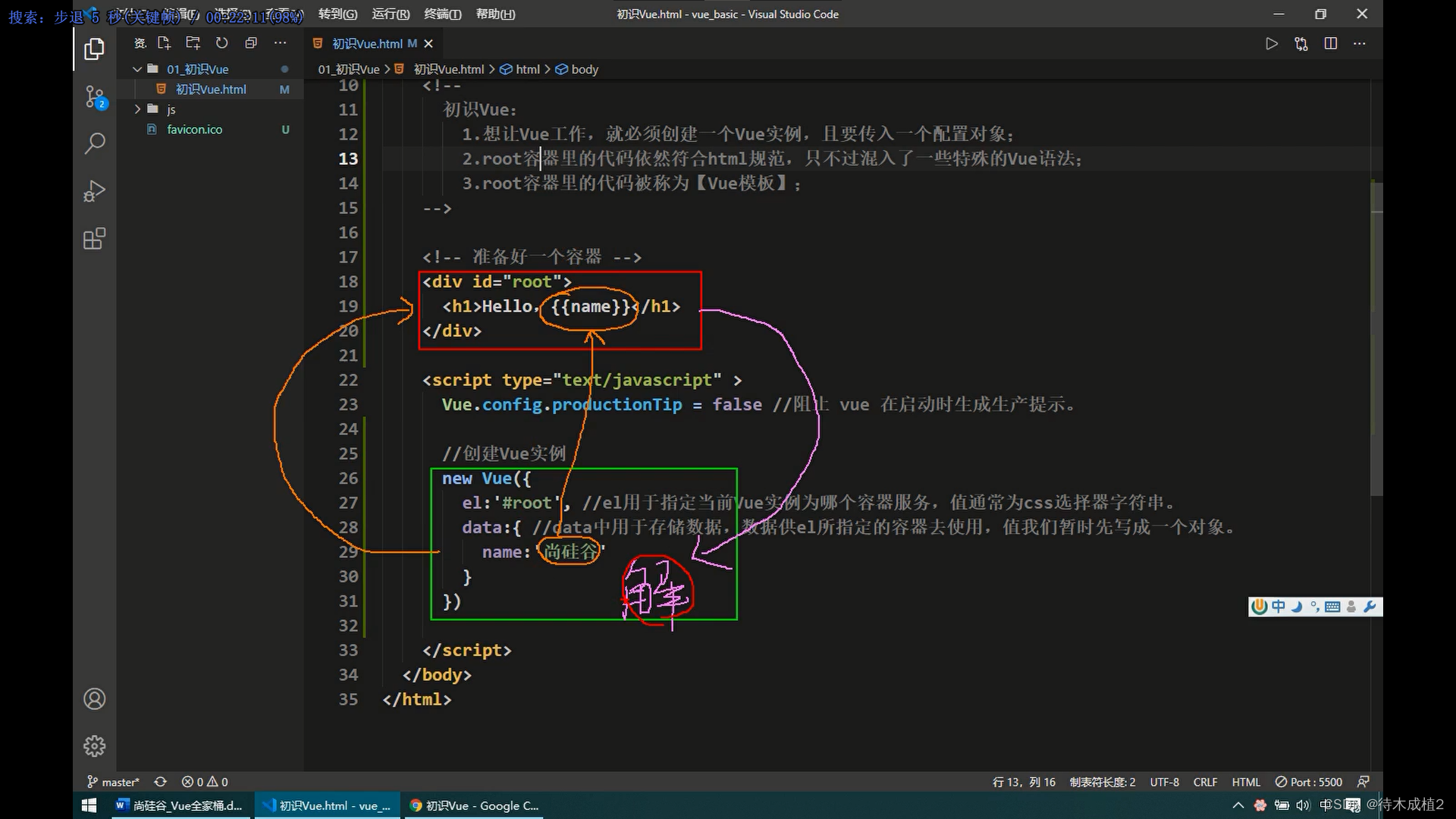
Task: Place cursor on line 26 new Vue({
Action: tap(486, 479)
